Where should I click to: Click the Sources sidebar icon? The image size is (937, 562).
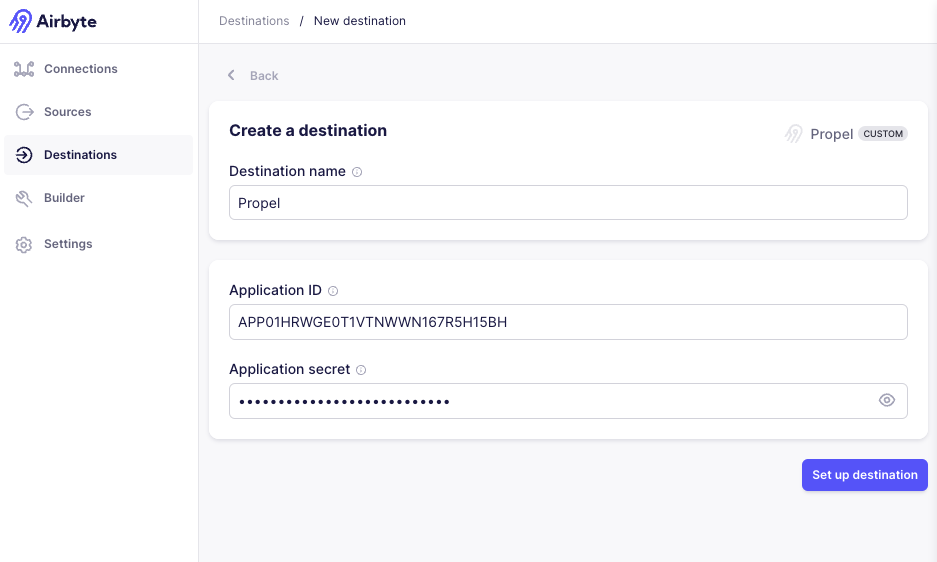click(x=25, y=112)
